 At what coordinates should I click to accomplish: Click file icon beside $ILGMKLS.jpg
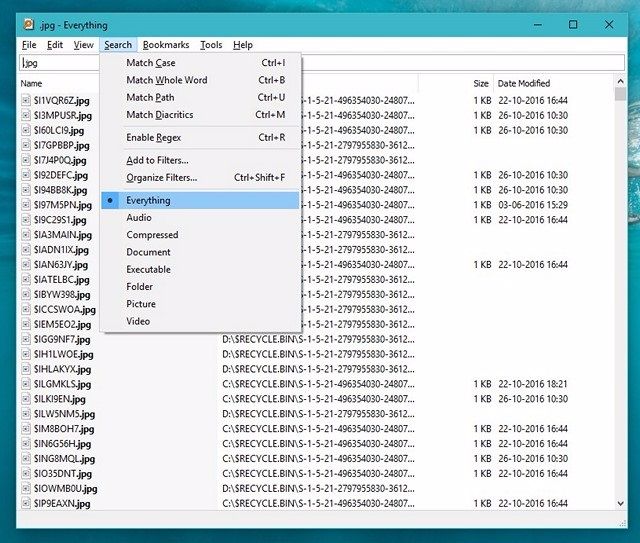[26, 384]
